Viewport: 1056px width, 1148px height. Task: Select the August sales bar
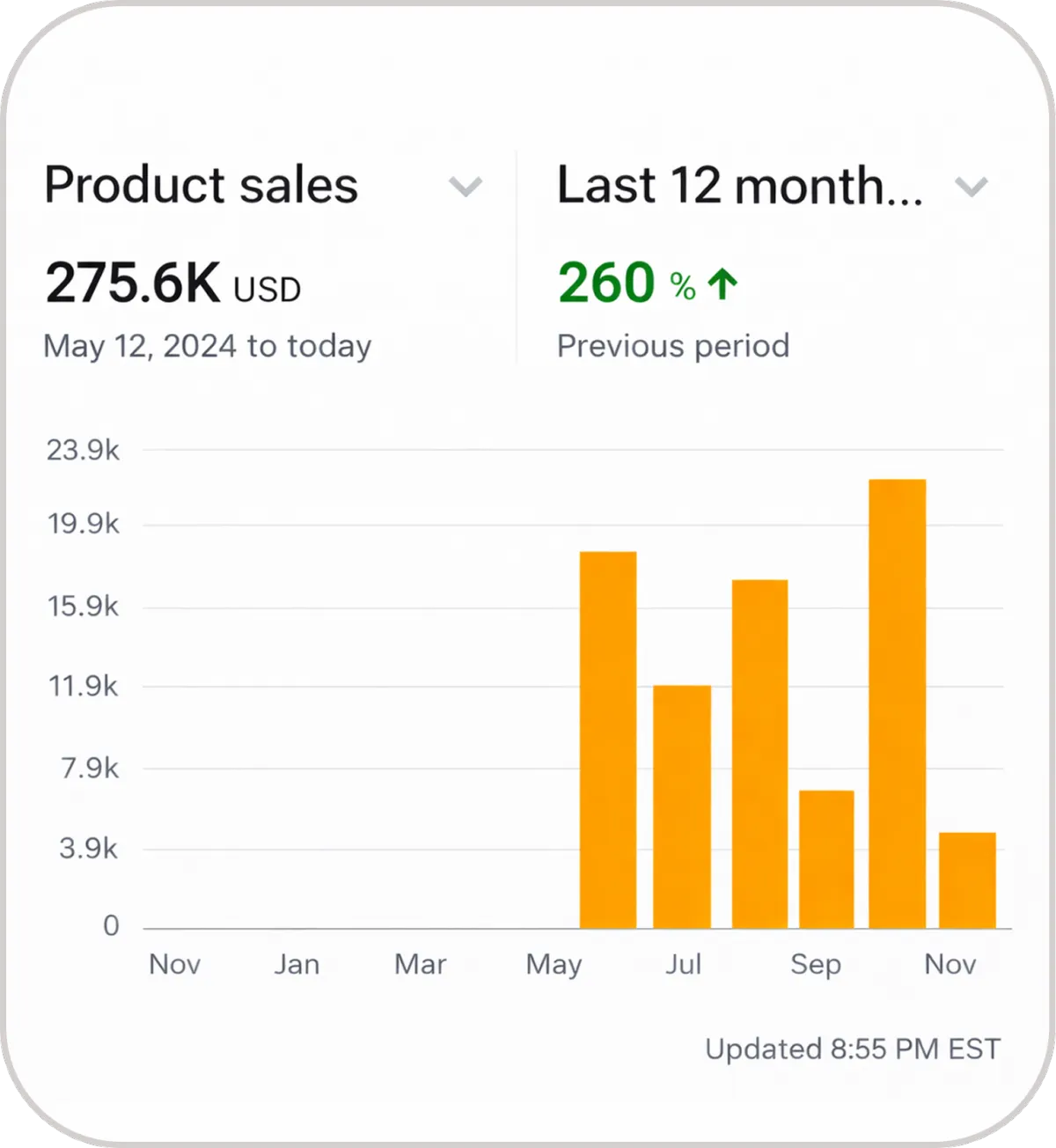tap(759, 754)
